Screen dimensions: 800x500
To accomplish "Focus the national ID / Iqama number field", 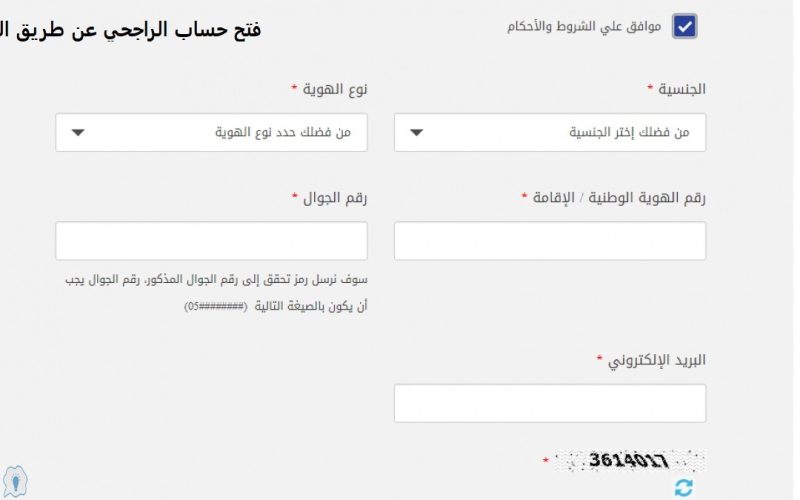I will coord(550,241).
